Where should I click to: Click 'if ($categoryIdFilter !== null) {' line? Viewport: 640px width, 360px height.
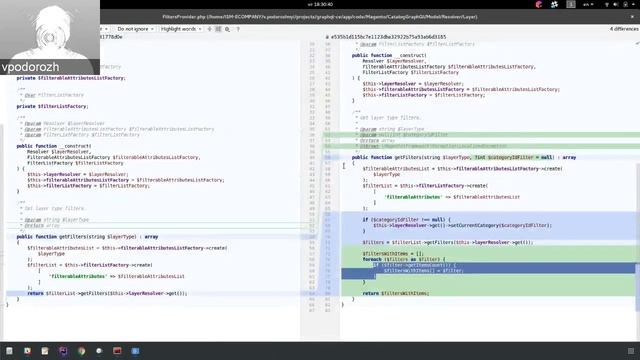[x=407, y=219]
